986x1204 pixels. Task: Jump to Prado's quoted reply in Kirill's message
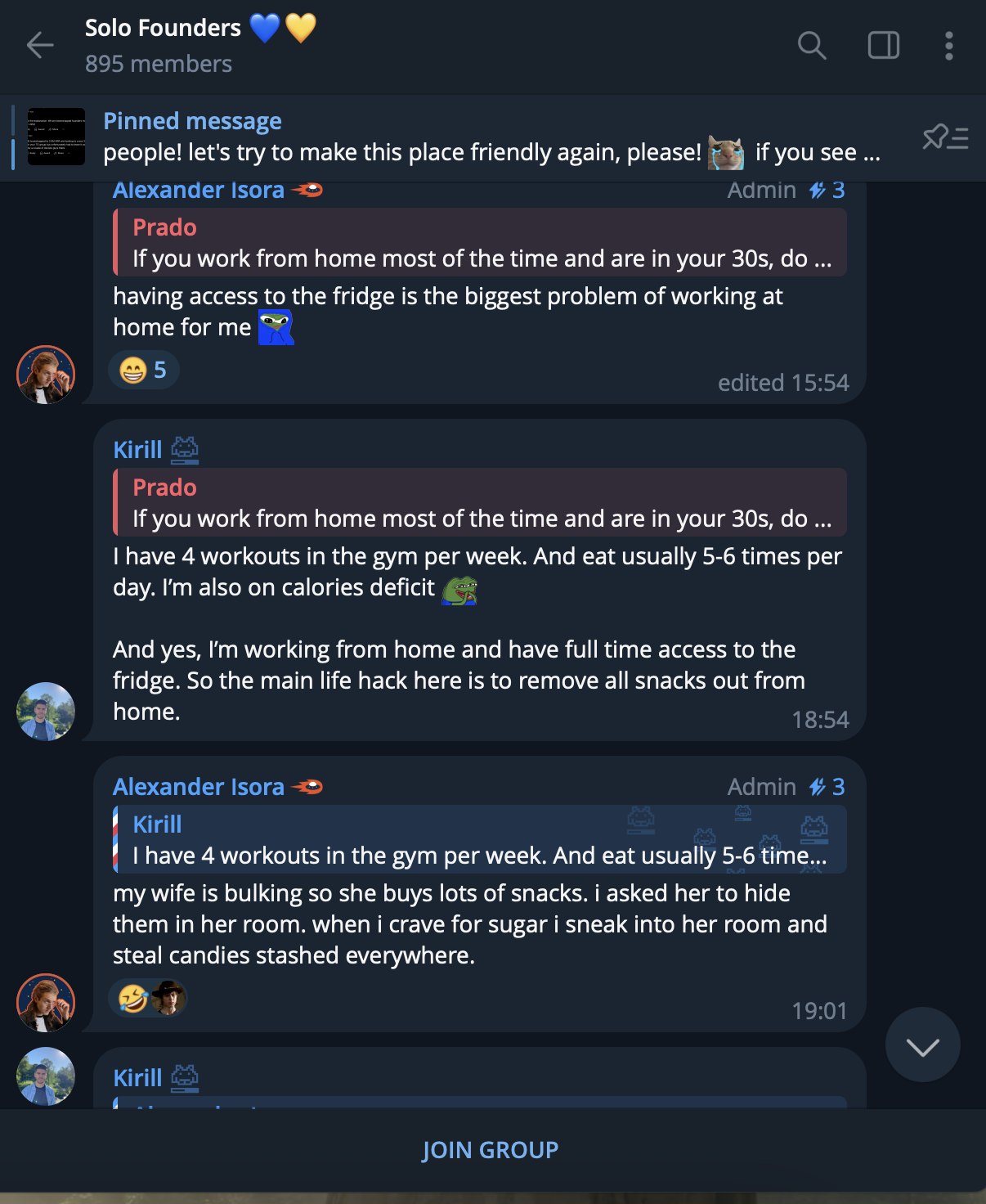(x=480, y=503)
